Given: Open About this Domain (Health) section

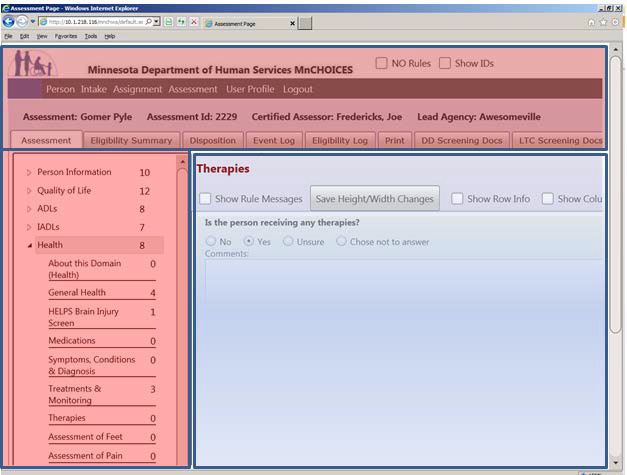Looking at the screenshot, I should (x=84, y=269).
